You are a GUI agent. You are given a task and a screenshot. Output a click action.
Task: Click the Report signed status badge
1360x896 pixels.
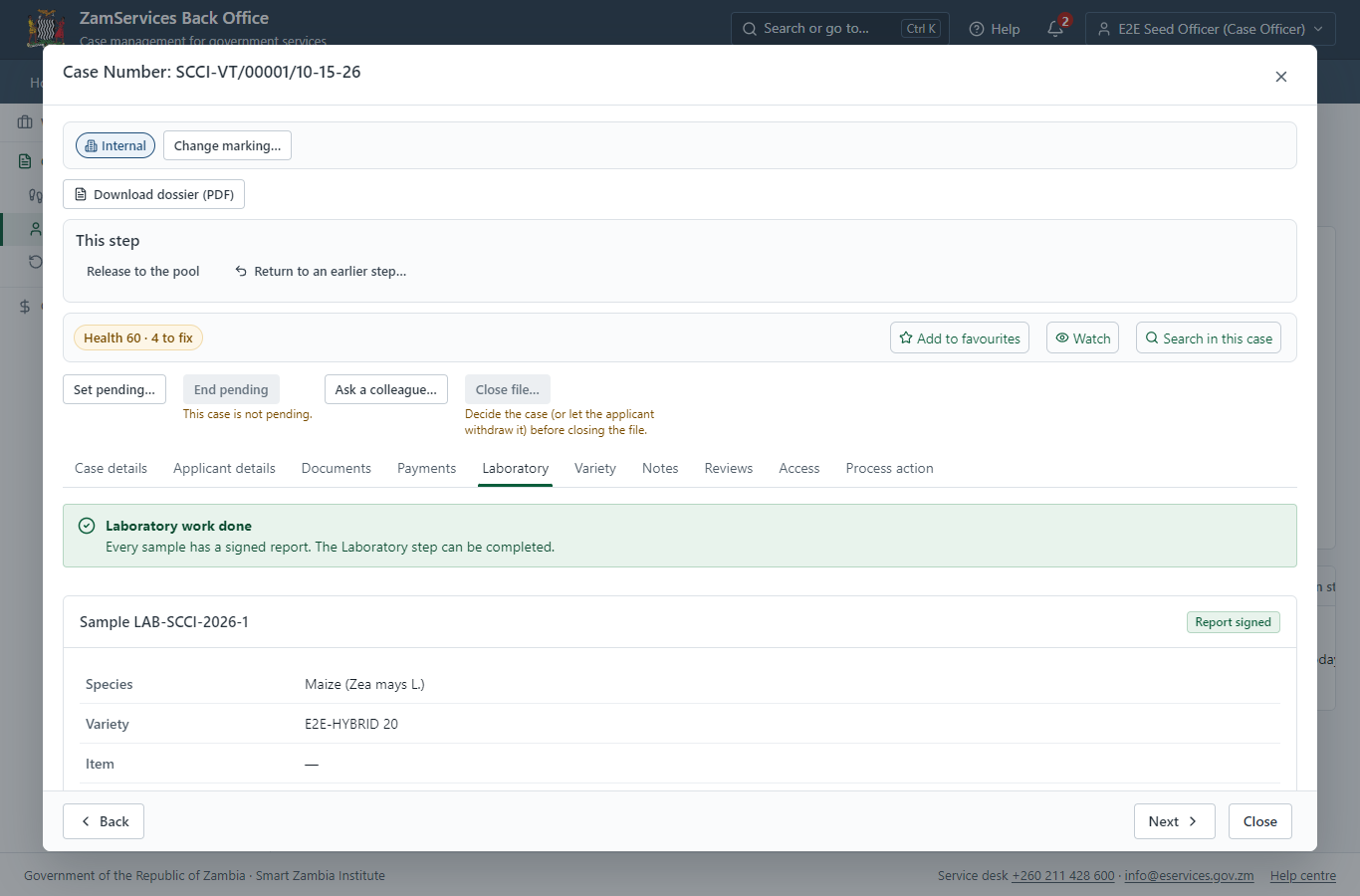[x=1233, y=622]
